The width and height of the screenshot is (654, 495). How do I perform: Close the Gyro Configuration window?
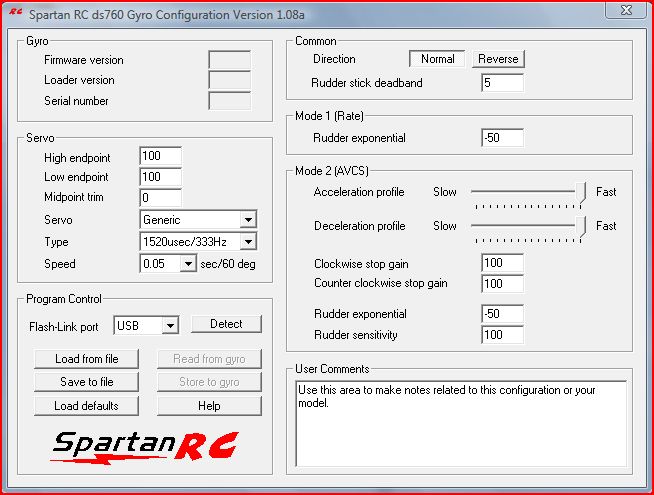pyautogui.click(x=626, y=10)
